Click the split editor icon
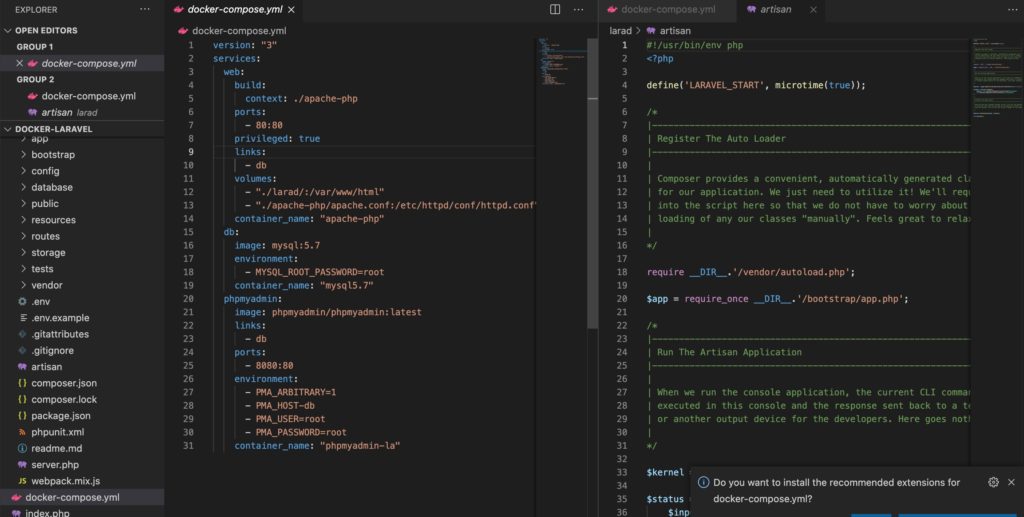The width and height of the screenshot is (1024, 517). (556, 9)
